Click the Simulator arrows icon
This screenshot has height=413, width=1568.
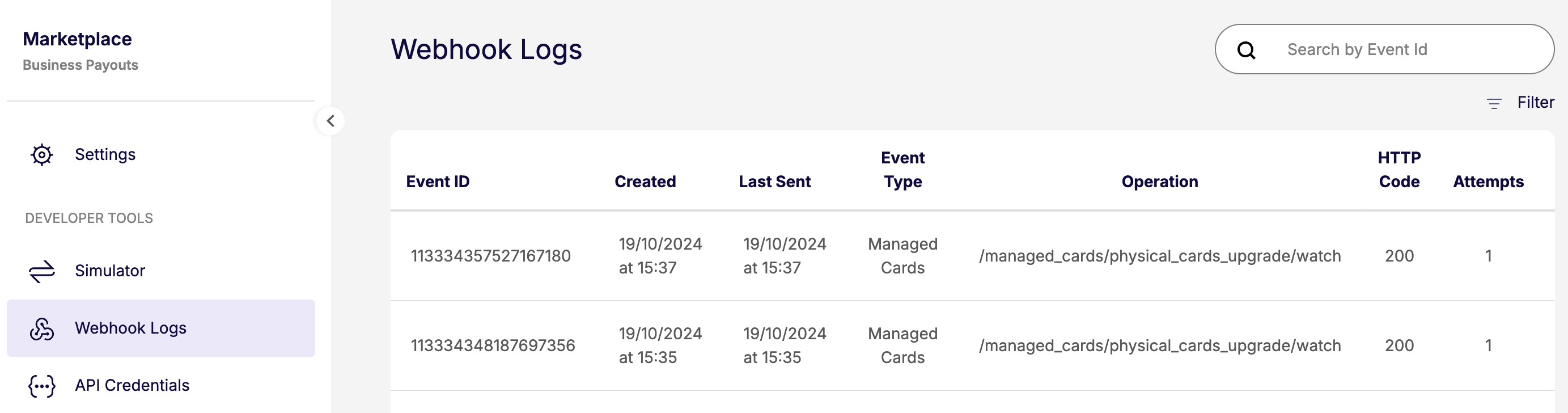(41, 271)
